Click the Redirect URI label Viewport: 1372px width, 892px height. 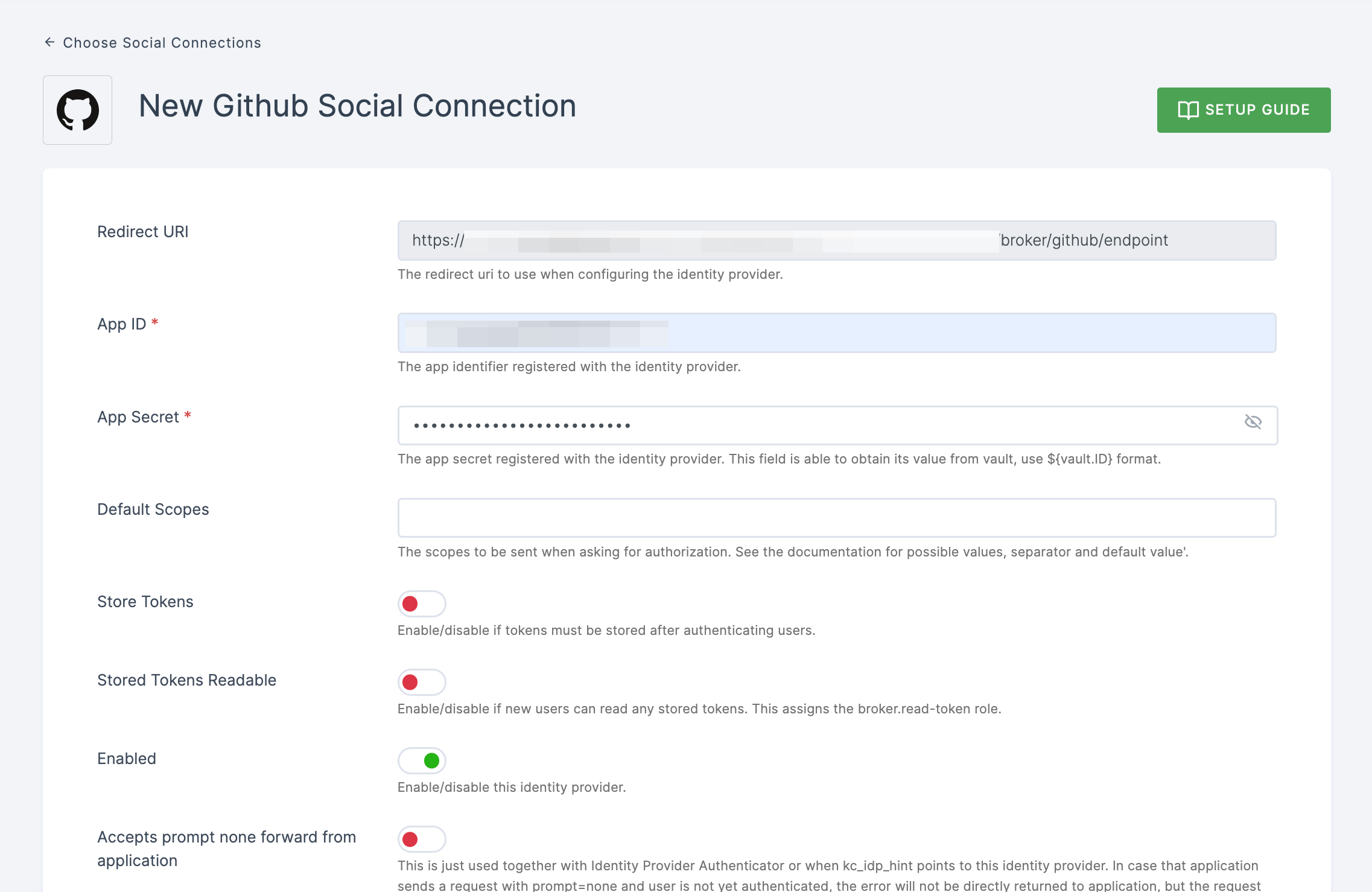coord(143,232)
